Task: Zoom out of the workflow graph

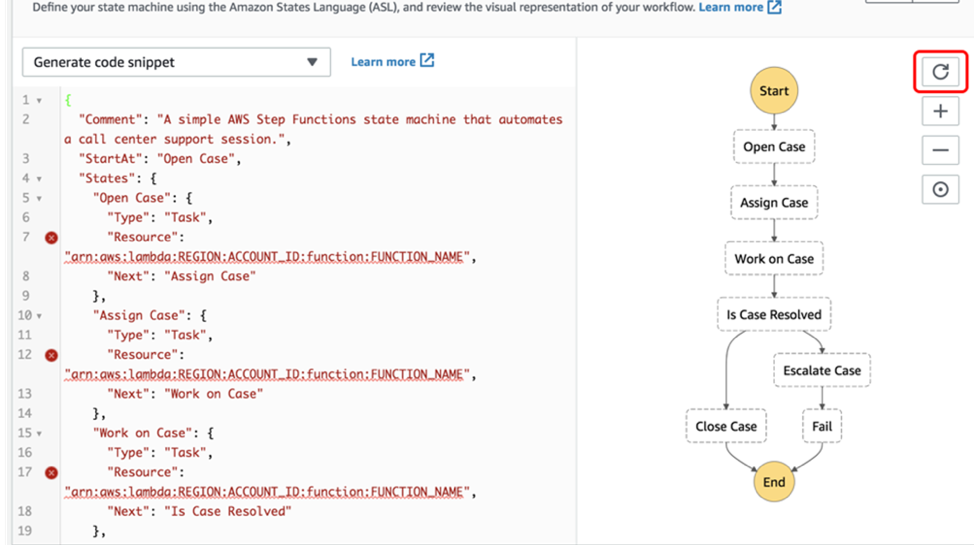Action: (x=940, y=150)
